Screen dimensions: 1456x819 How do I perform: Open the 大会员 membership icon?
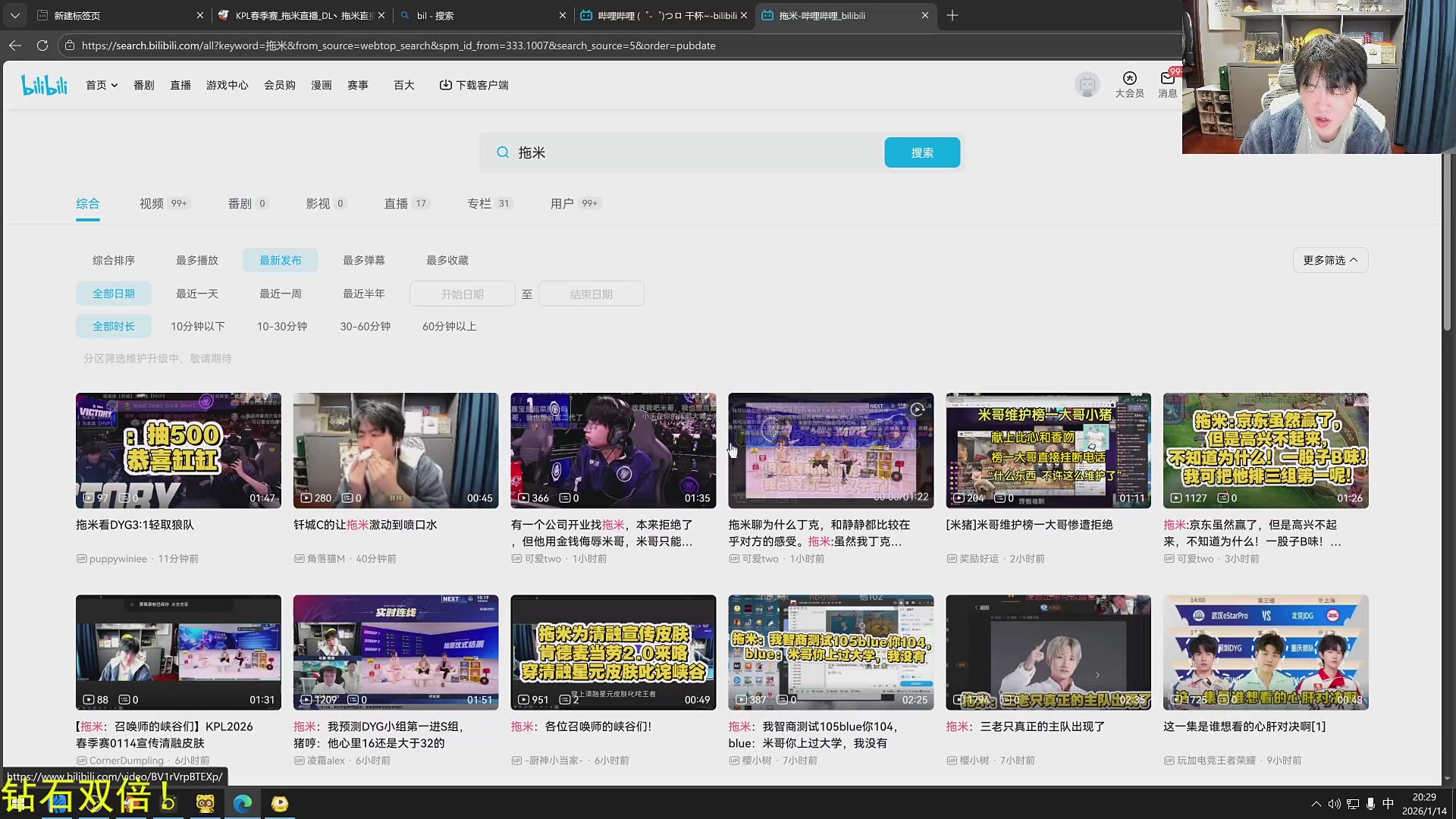(1129, 79)
